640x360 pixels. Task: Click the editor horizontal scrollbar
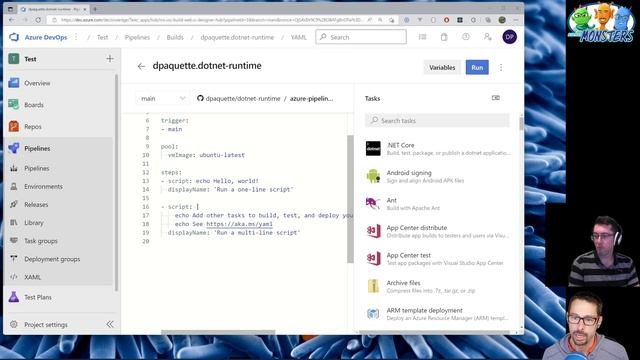[218, 332]
